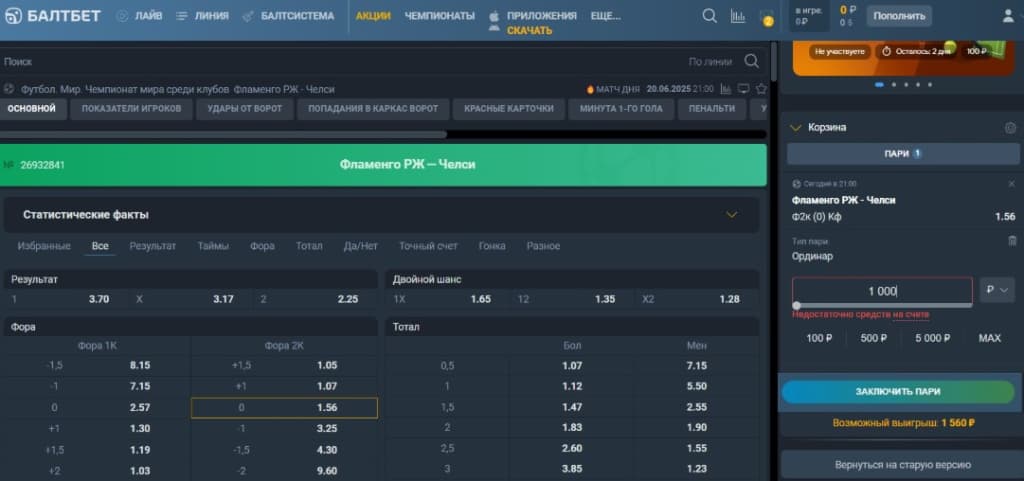Open the ЧЕМПИОНАТЫ menu item
This screenshot has width=1024, height=481.
(440, 16)
